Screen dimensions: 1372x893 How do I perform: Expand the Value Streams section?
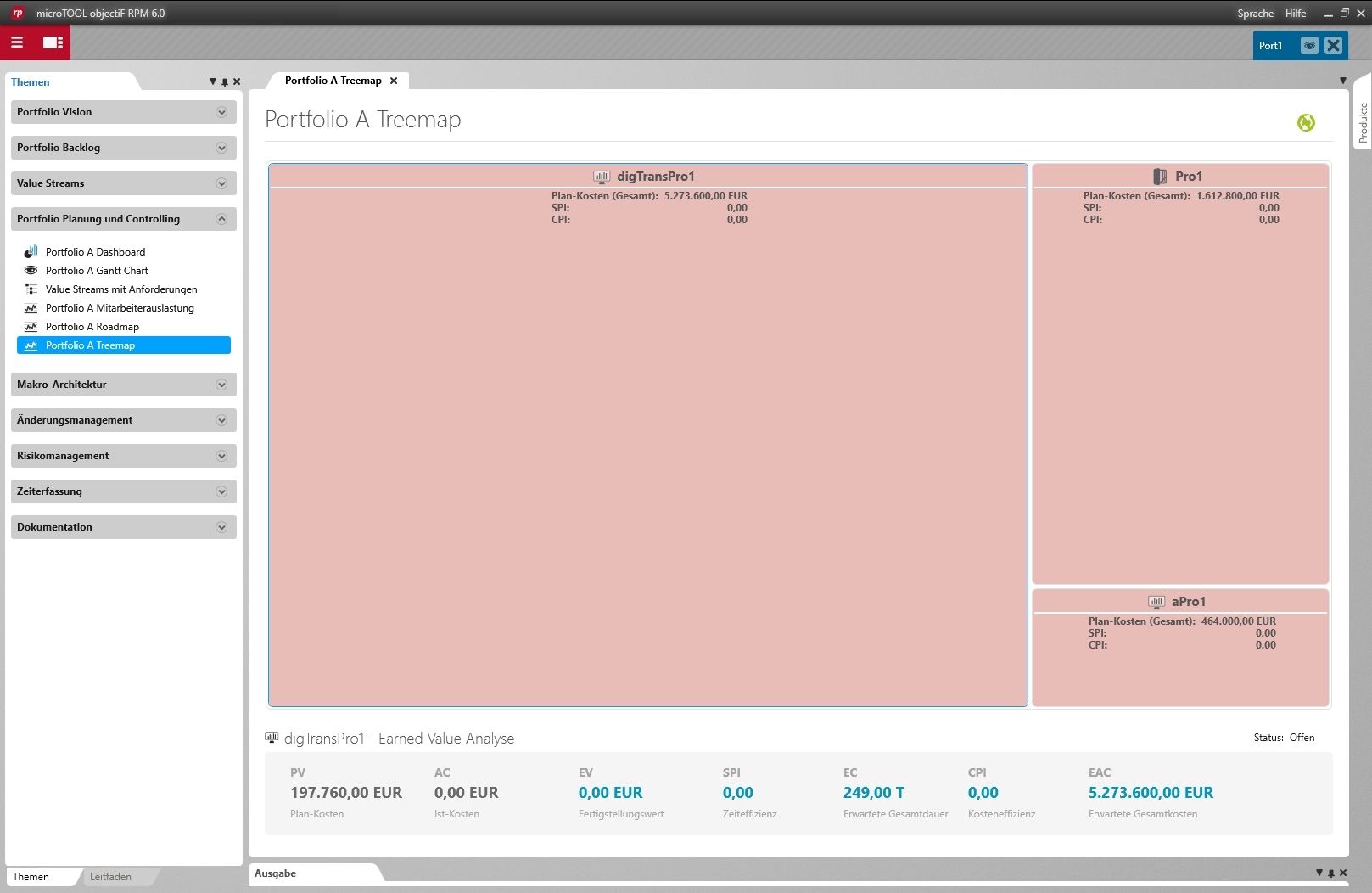click(221, 183)
